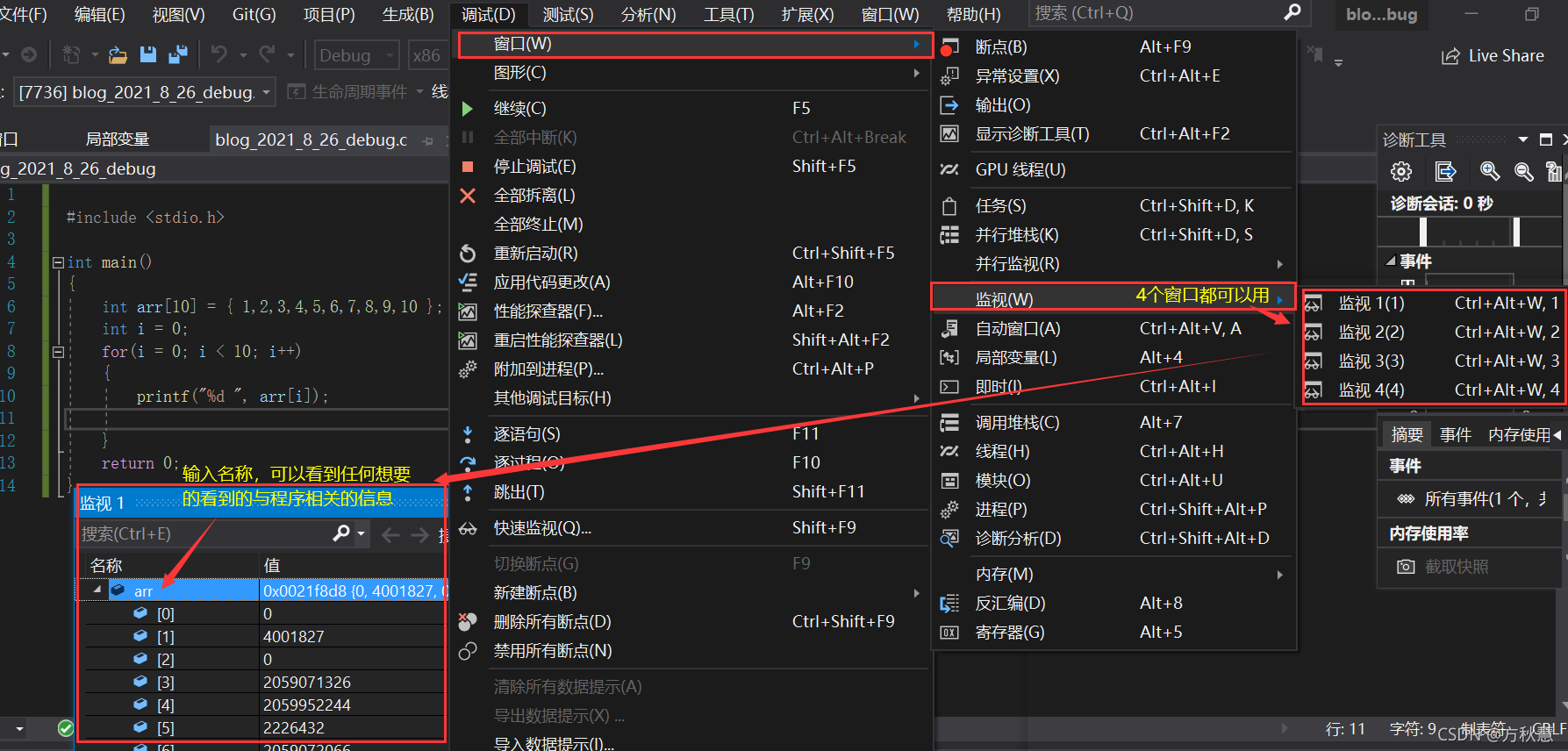Image resolution: width=1568 pixels, height=751 pixels.
Task: Click the QuickWatch glasses icon
Action: (468, 528)
